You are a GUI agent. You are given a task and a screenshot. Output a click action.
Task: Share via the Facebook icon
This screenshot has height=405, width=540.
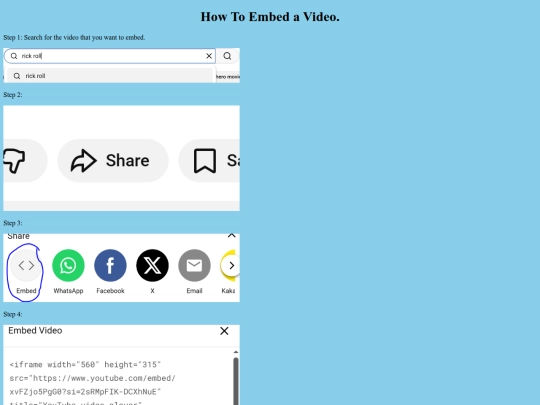tap(110, 265)
